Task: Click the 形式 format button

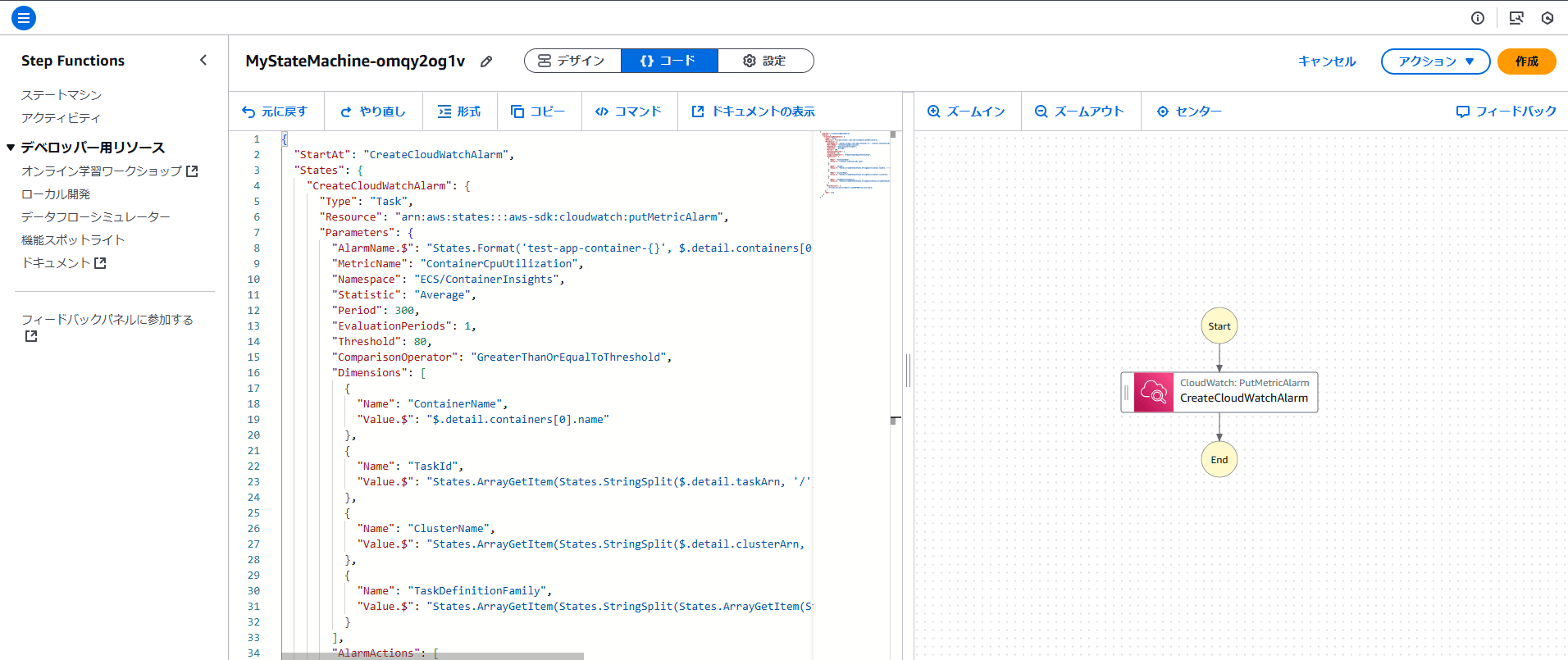Action: tap(459, 112)
